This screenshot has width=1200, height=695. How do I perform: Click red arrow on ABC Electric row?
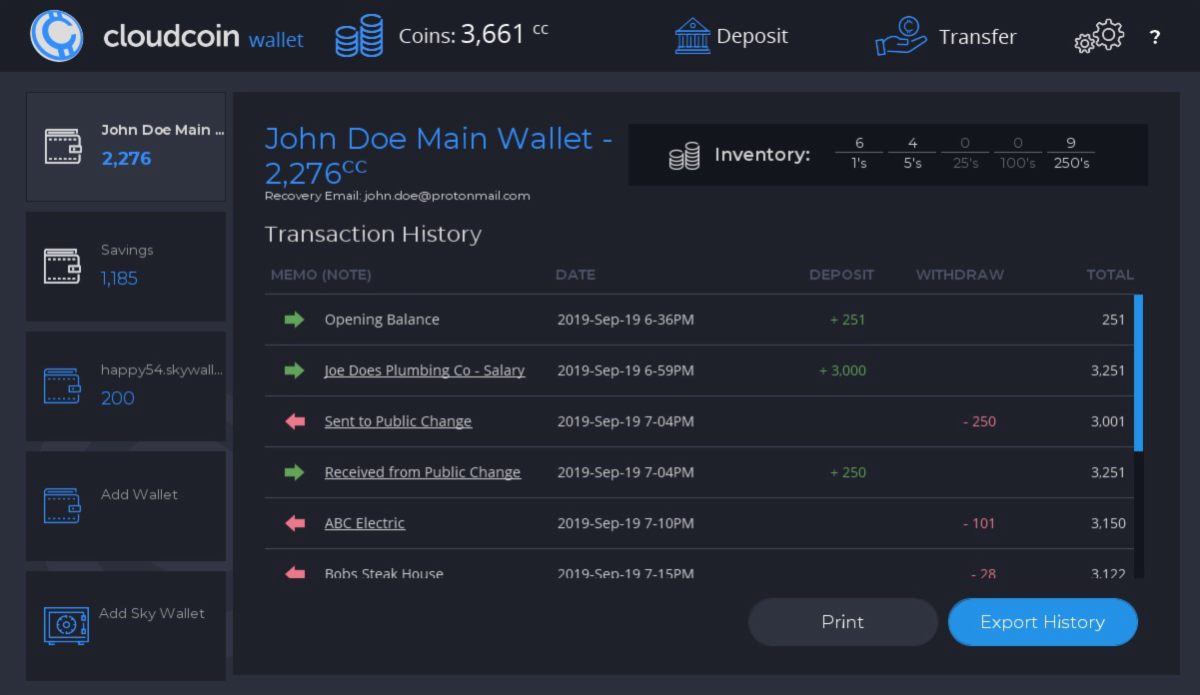tap(295, 523)
